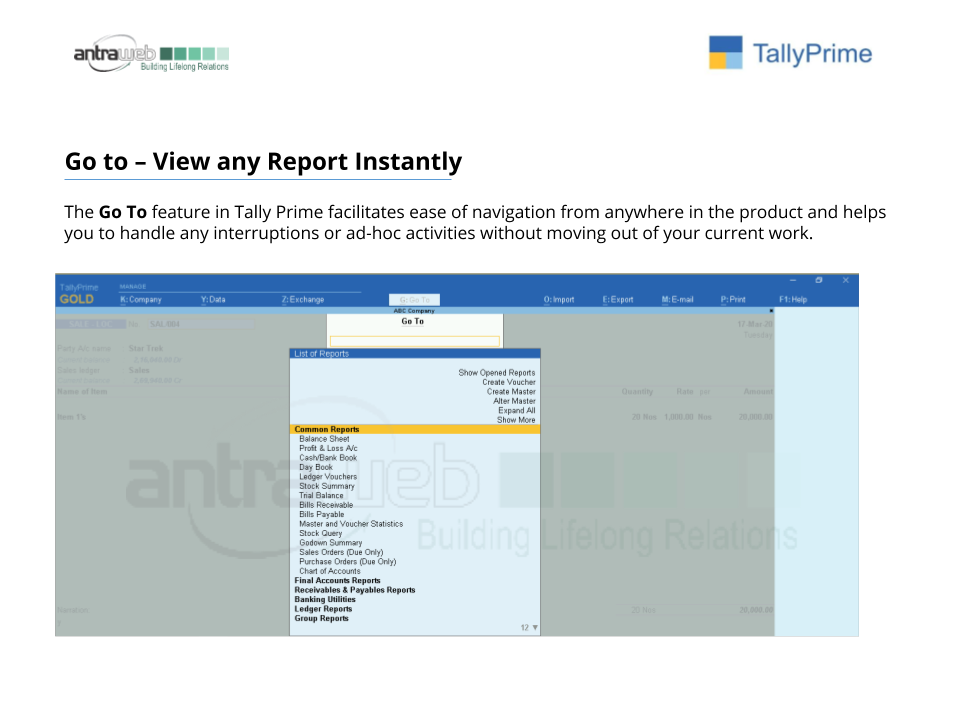
Task: Click the small close mark under title bar
Action: click(x=771, y=311)
